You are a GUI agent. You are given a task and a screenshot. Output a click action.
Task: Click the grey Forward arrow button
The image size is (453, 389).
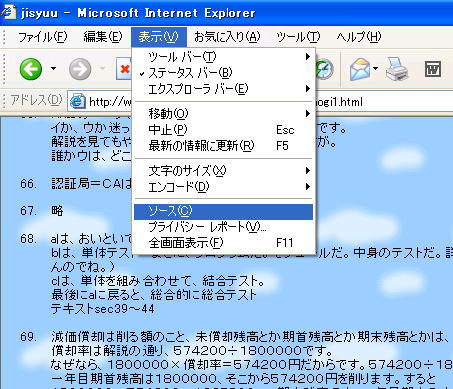80,69
